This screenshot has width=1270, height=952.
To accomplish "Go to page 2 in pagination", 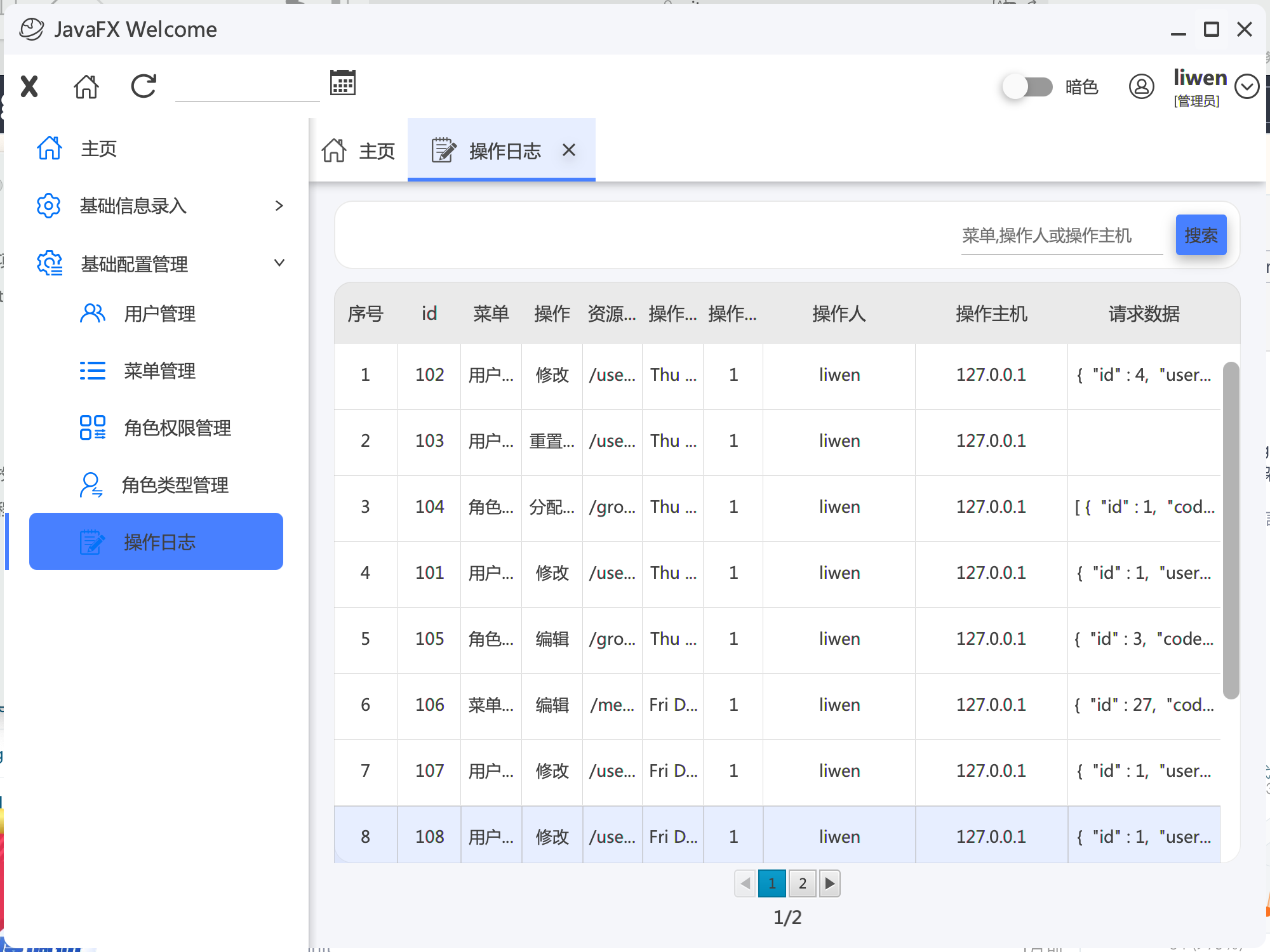I will point(802,883).
